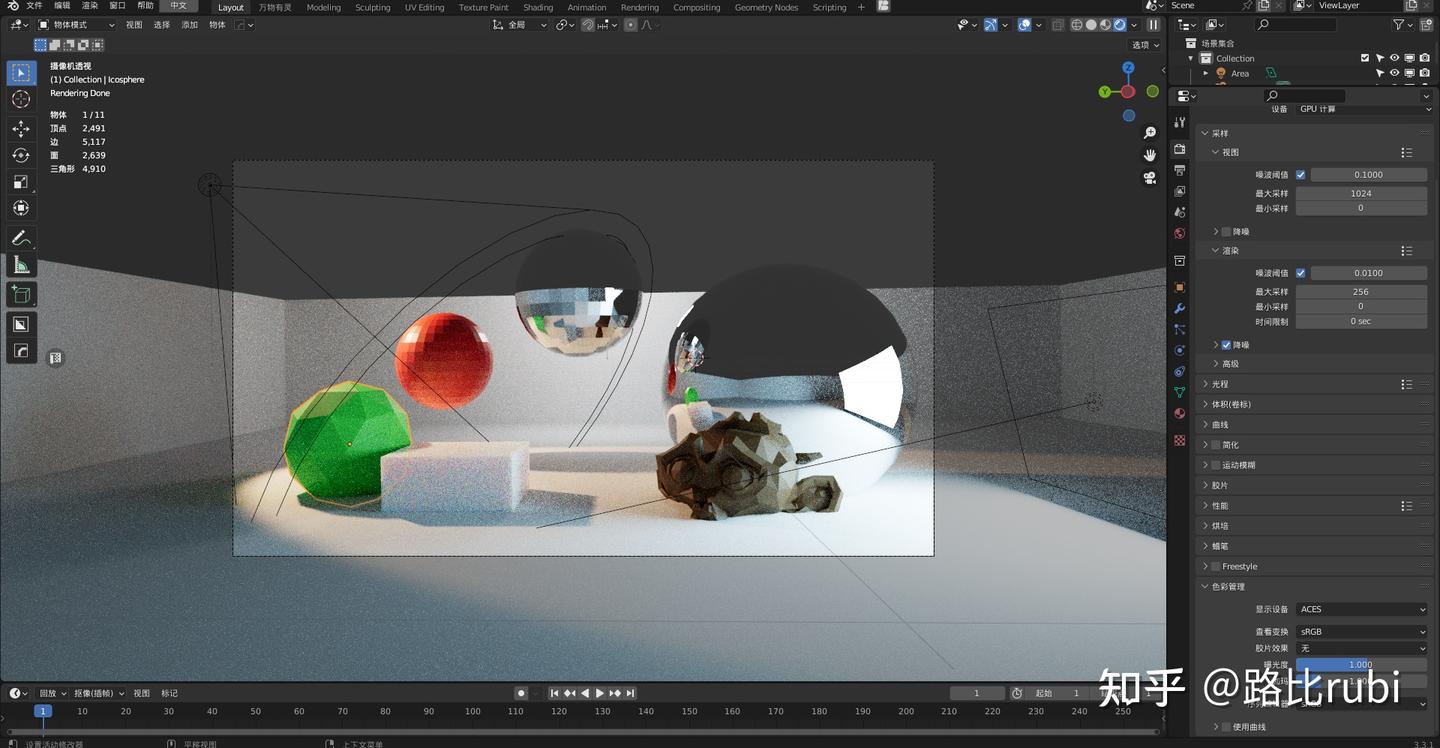Select the Scale tool
This screenshot has height=748, width=1440.
point(21,181)
